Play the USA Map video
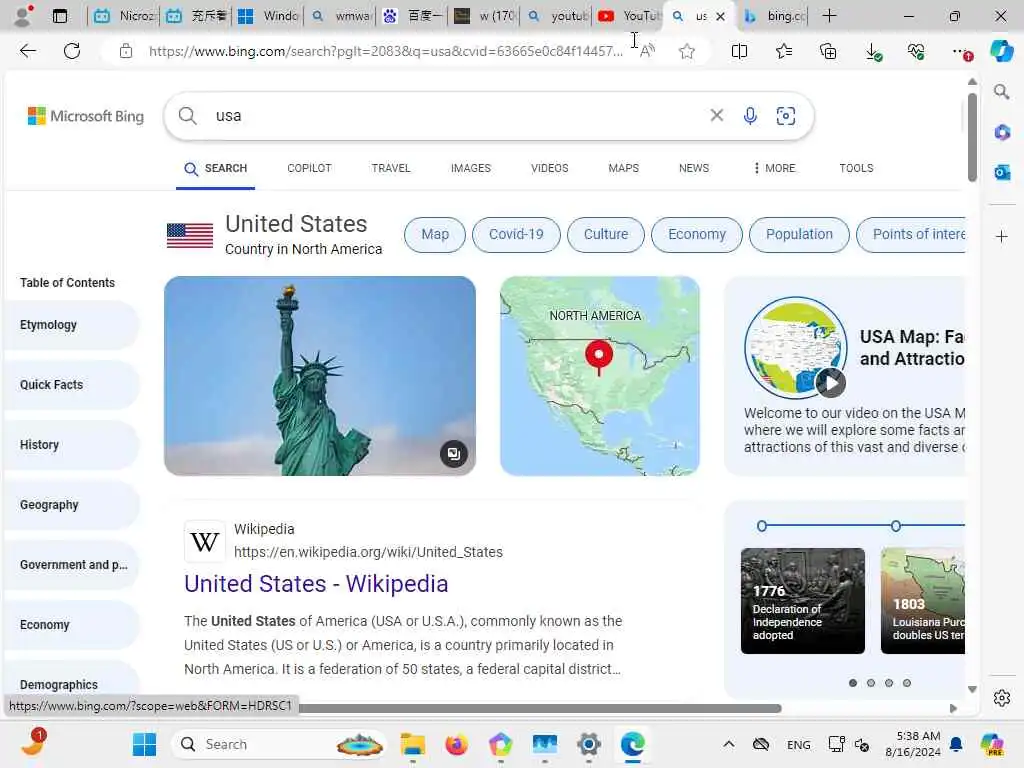The image size is (1024, 768). (830, 383)
